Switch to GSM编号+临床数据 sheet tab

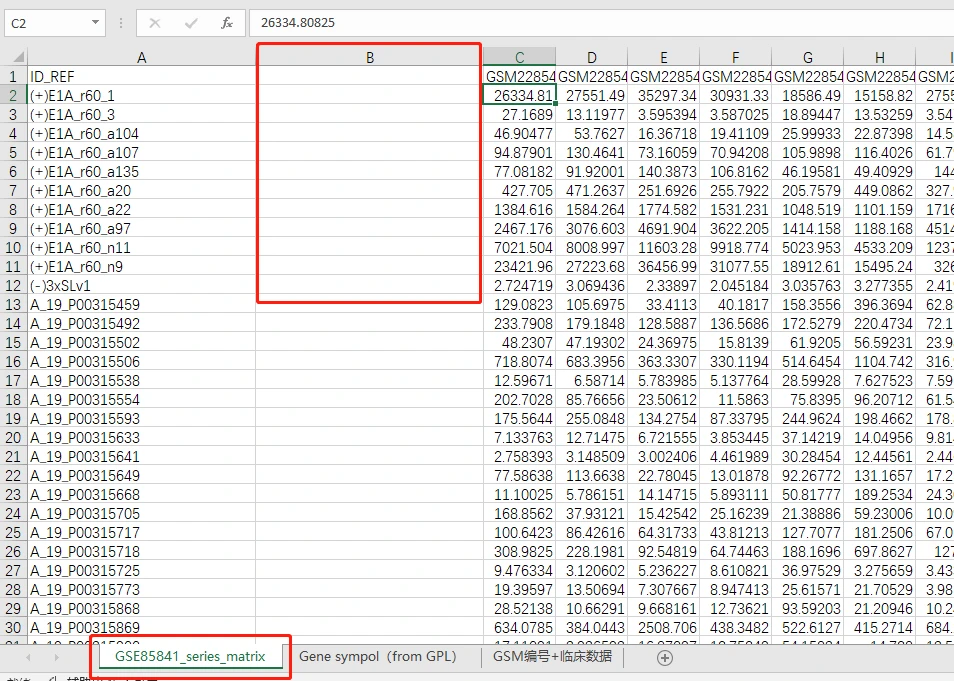click(552, 657)
